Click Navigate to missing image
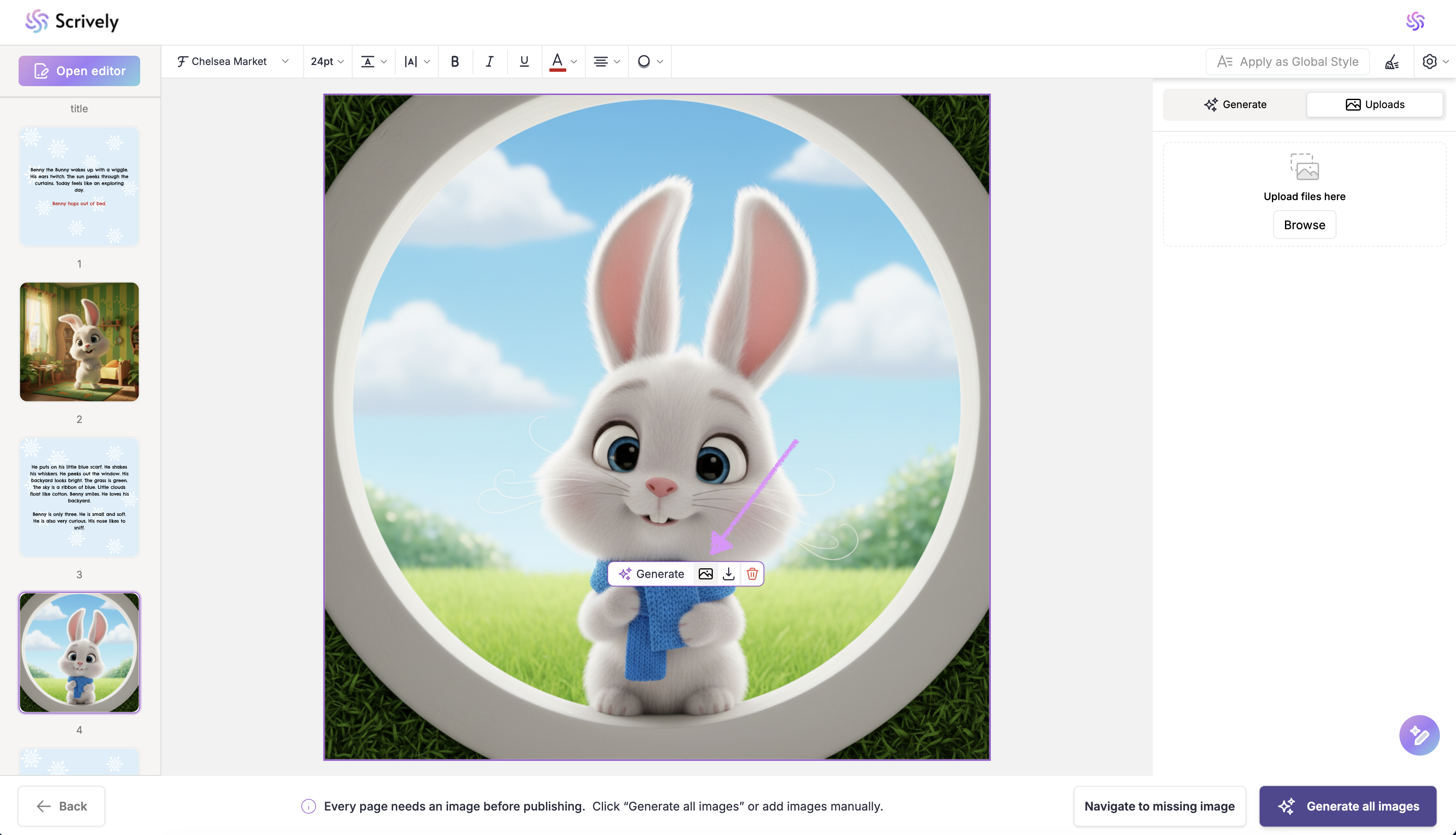This screenshot has height=835, width=1456. click(x=1159, y=806)
